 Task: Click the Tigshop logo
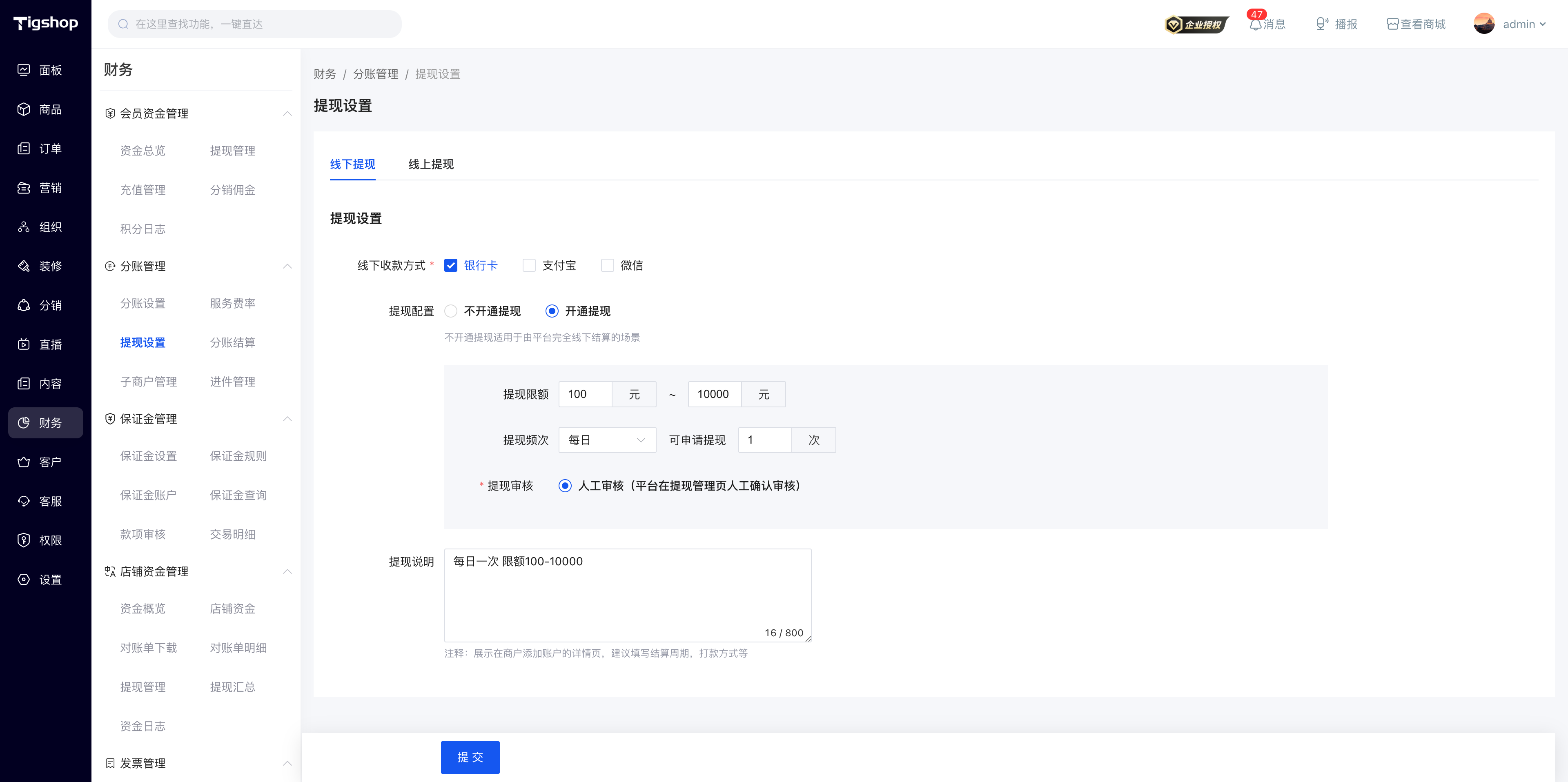click(46, 23)
